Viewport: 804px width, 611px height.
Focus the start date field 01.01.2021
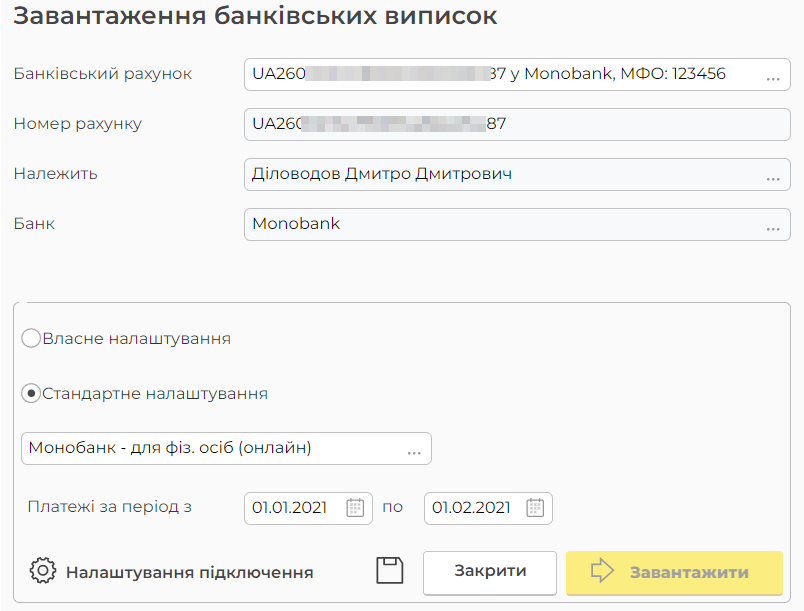290,508
